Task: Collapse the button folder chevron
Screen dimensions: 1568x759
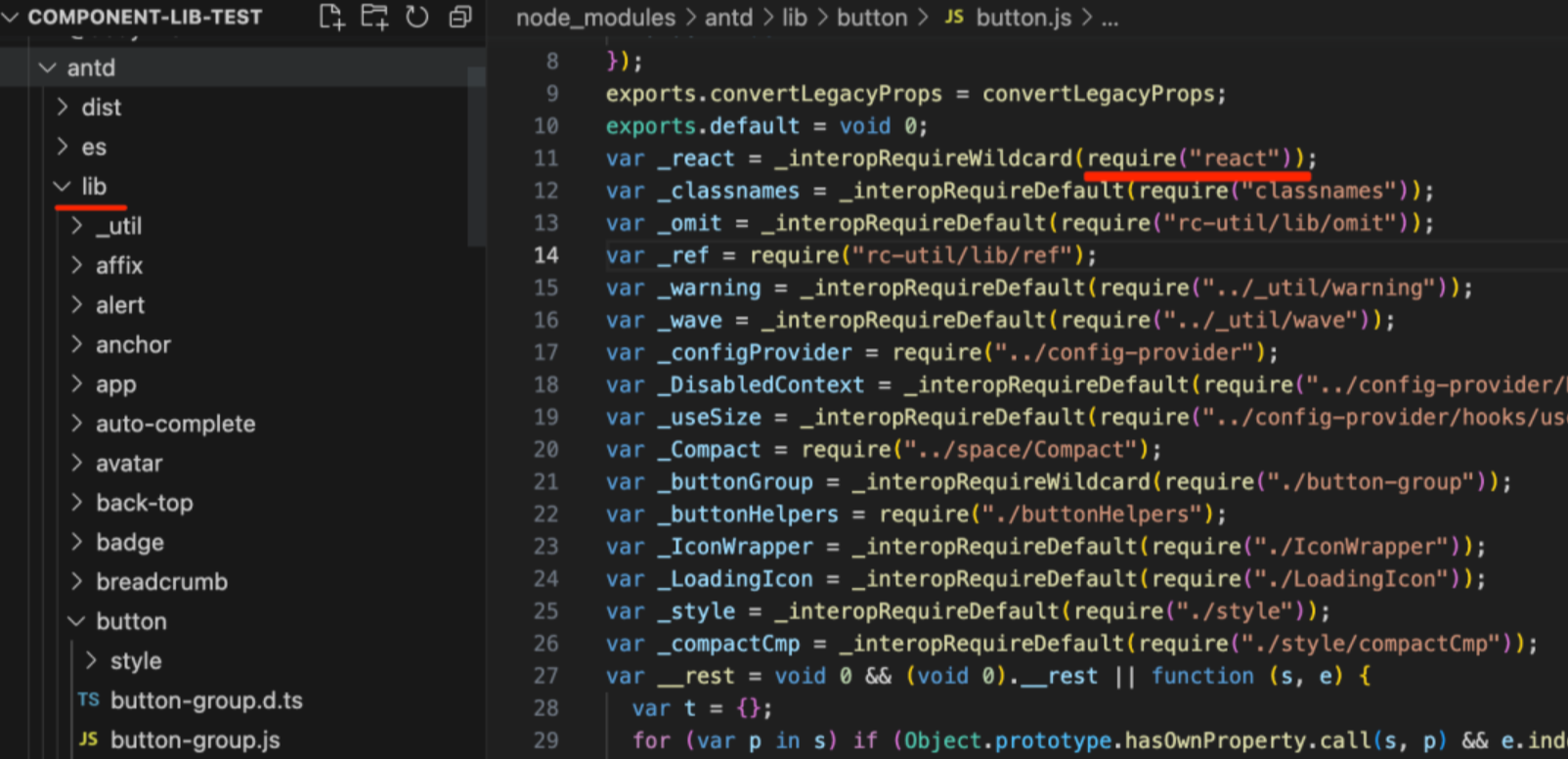Action: 76,621
